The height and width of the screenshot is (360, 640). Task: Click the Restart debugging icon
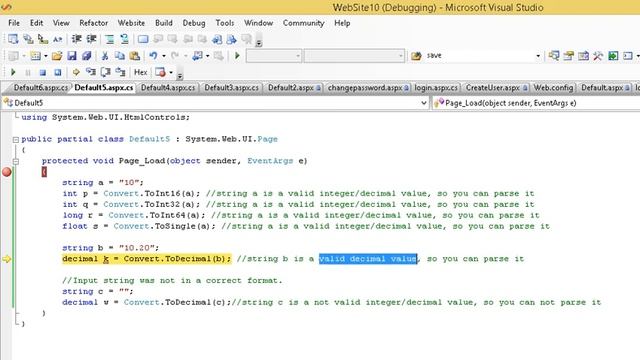click(x=58, y=73)
